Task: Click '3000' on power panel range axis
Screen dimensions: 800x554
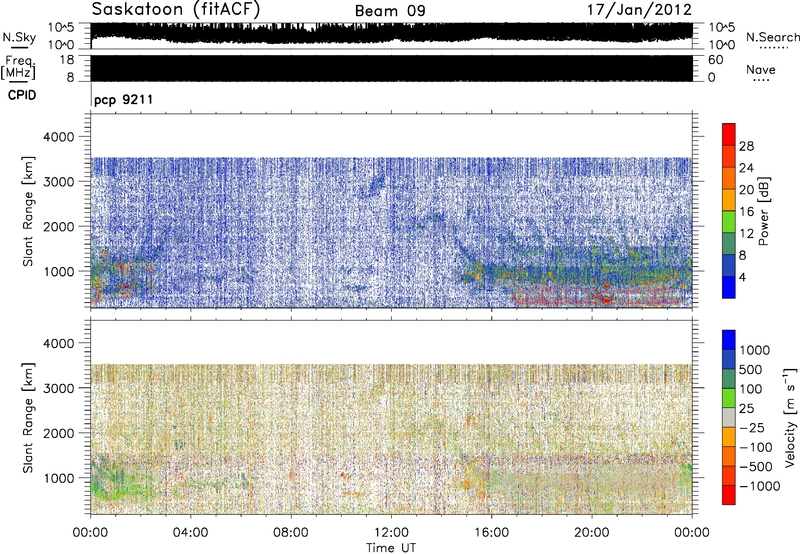Action: [59, 182]
